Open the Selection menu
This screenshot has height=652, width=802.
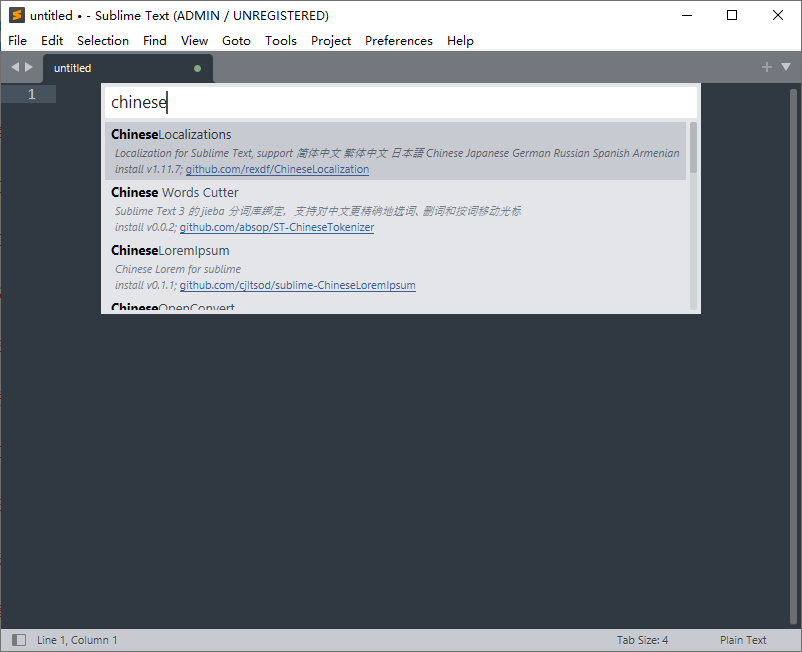coord(103,40)
